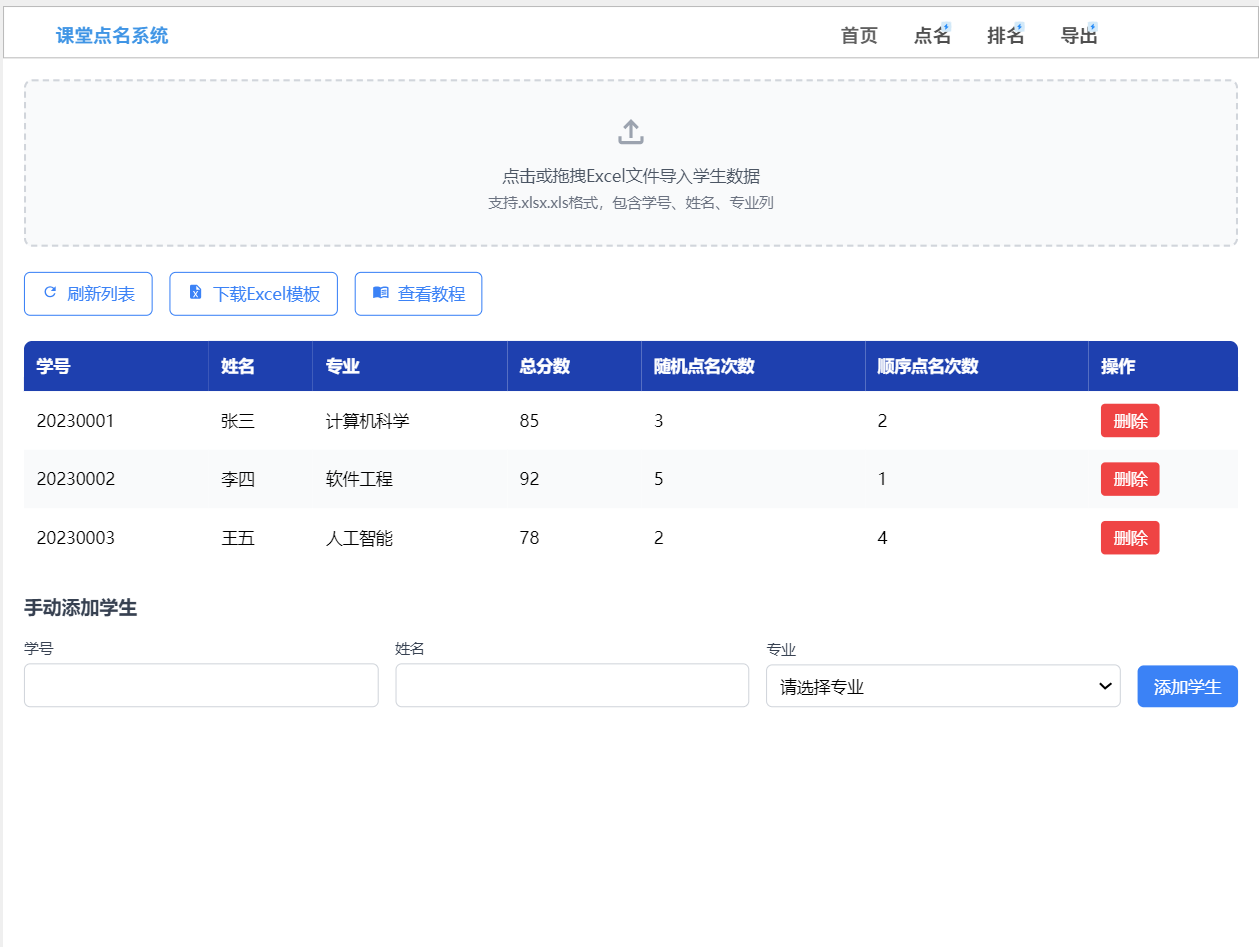Click the Excel file icon on 下载Excel模板 button
The width and height of the screenshot is (1259, 947).
[193, 293]
